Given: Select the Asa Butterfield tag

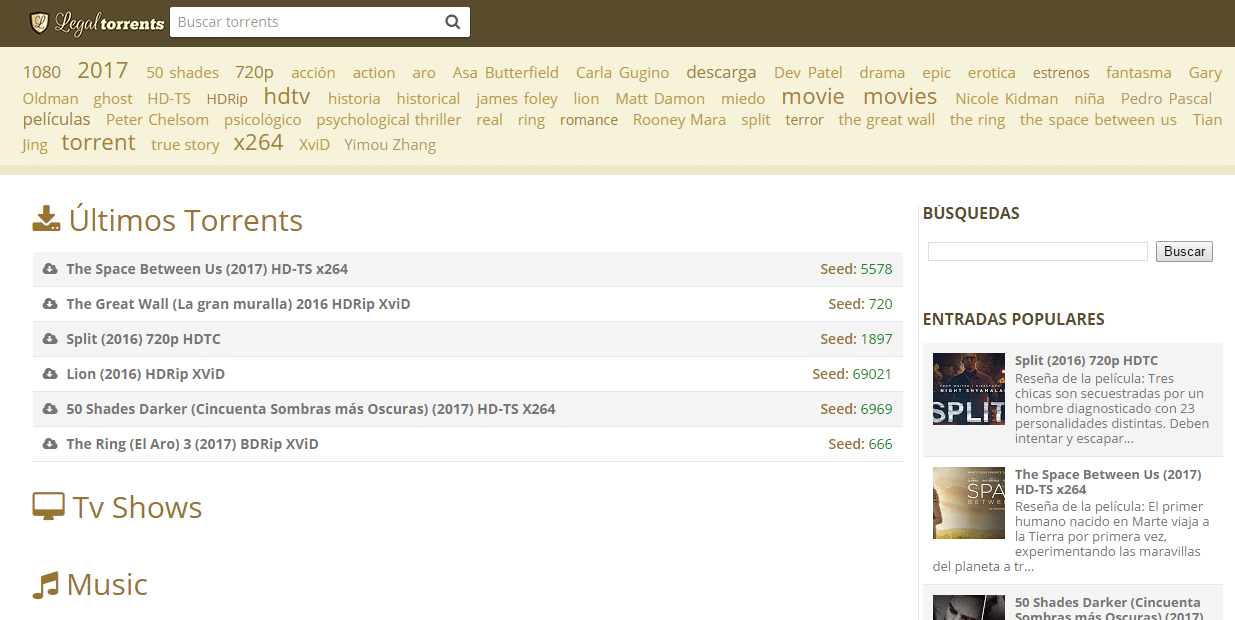Looking at the screenshot, I should 505,73.
